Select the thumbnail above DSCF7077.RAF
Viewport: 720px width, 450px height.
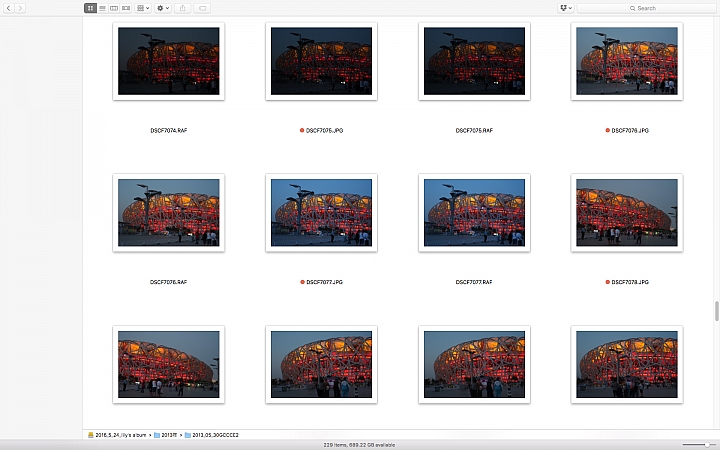[474, 213]
